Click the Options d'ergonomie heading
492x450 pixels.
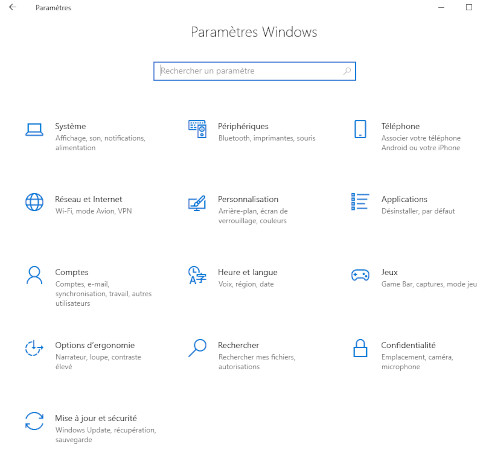tap(95, 345)
